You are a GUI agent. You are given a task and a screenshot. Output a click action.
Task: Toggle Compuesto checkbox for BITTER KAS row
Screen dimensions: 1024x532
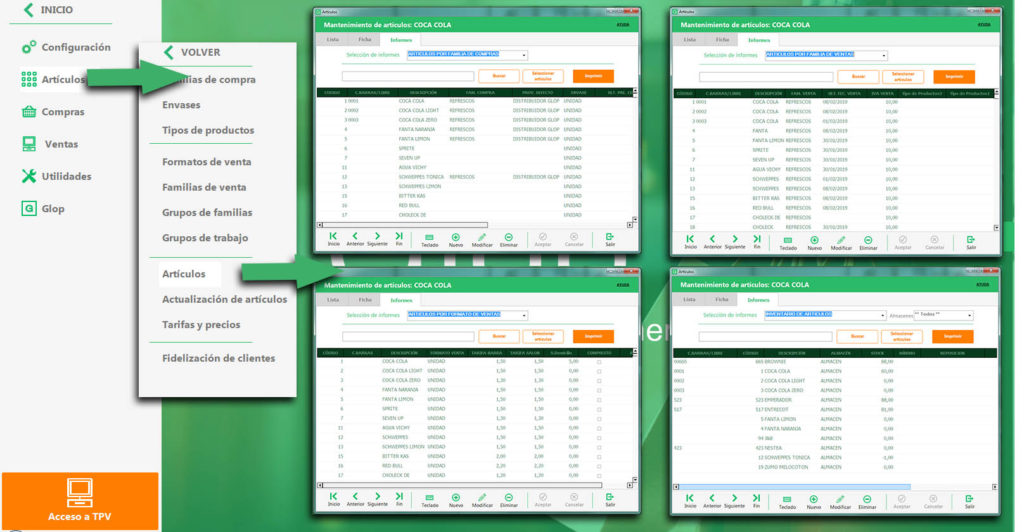click(x=599, y=457)
